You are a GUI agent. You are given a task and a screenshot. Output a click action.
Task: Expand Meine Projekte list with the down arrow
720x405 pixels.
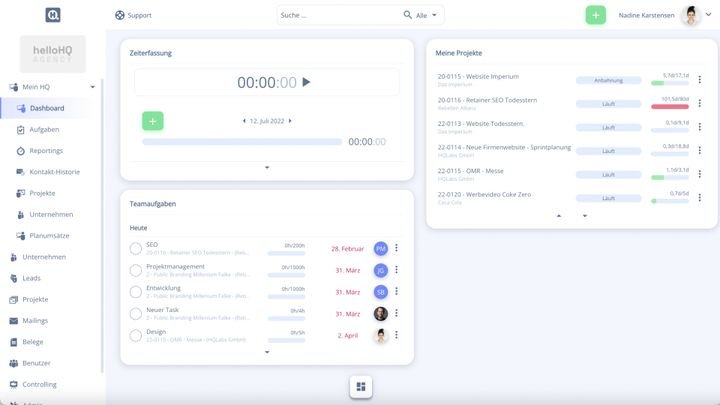coord(585,216)
